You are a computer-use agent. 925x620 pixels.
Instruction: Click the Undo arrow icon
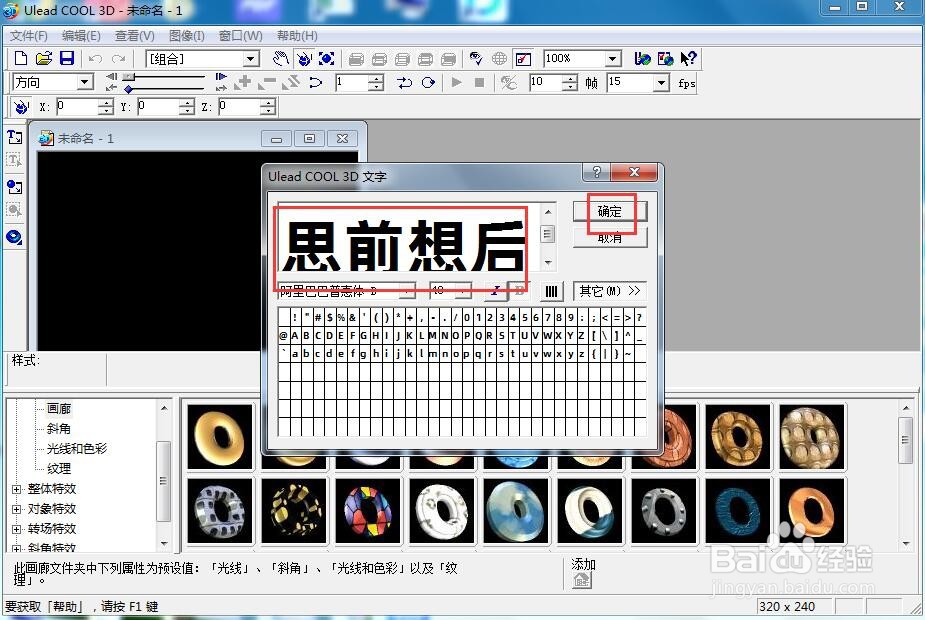coord(96,59)
